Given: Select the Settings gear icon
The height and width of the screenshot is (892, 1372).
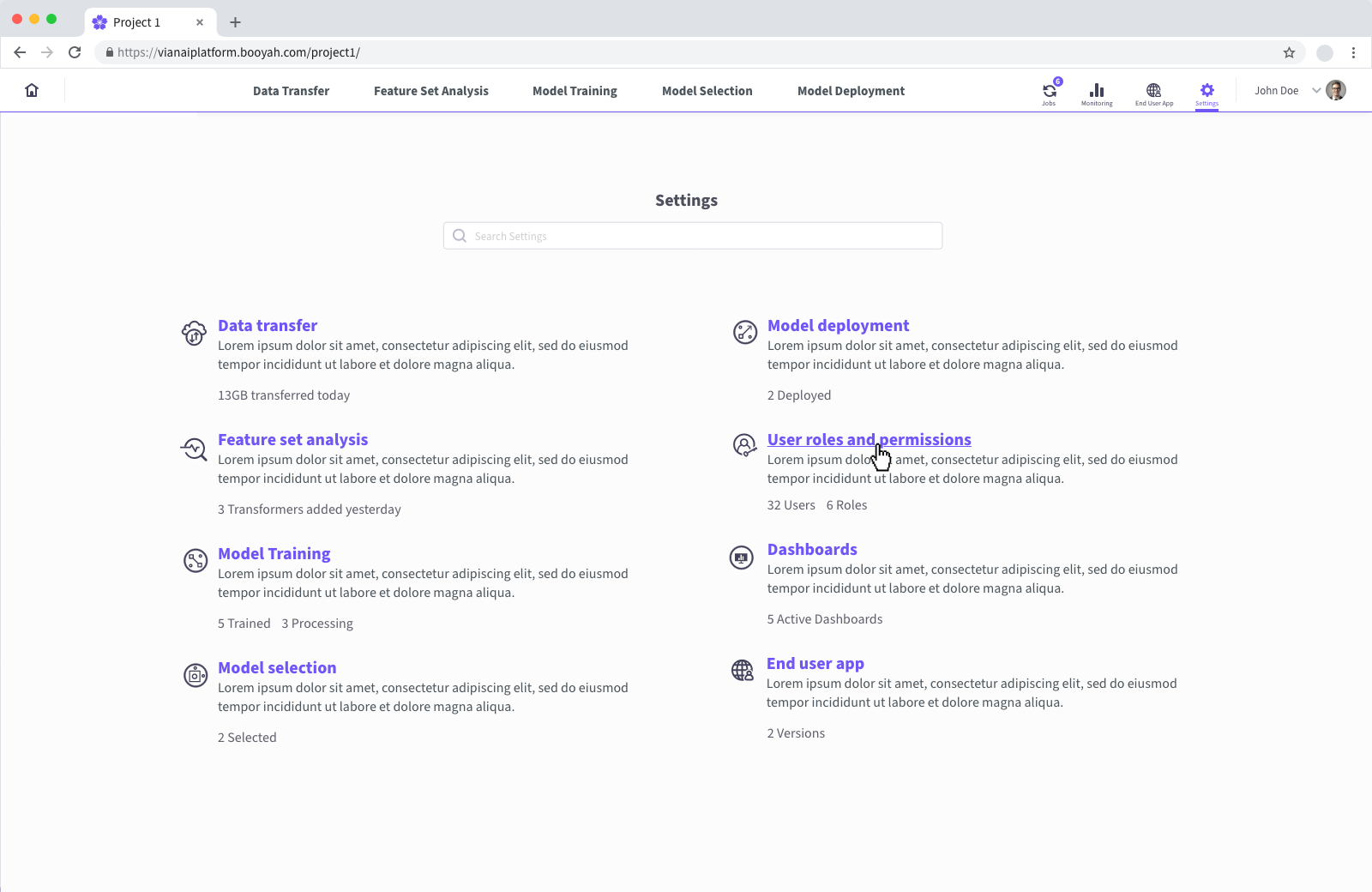Looking at the screenshot, I should pos(1207,90).
